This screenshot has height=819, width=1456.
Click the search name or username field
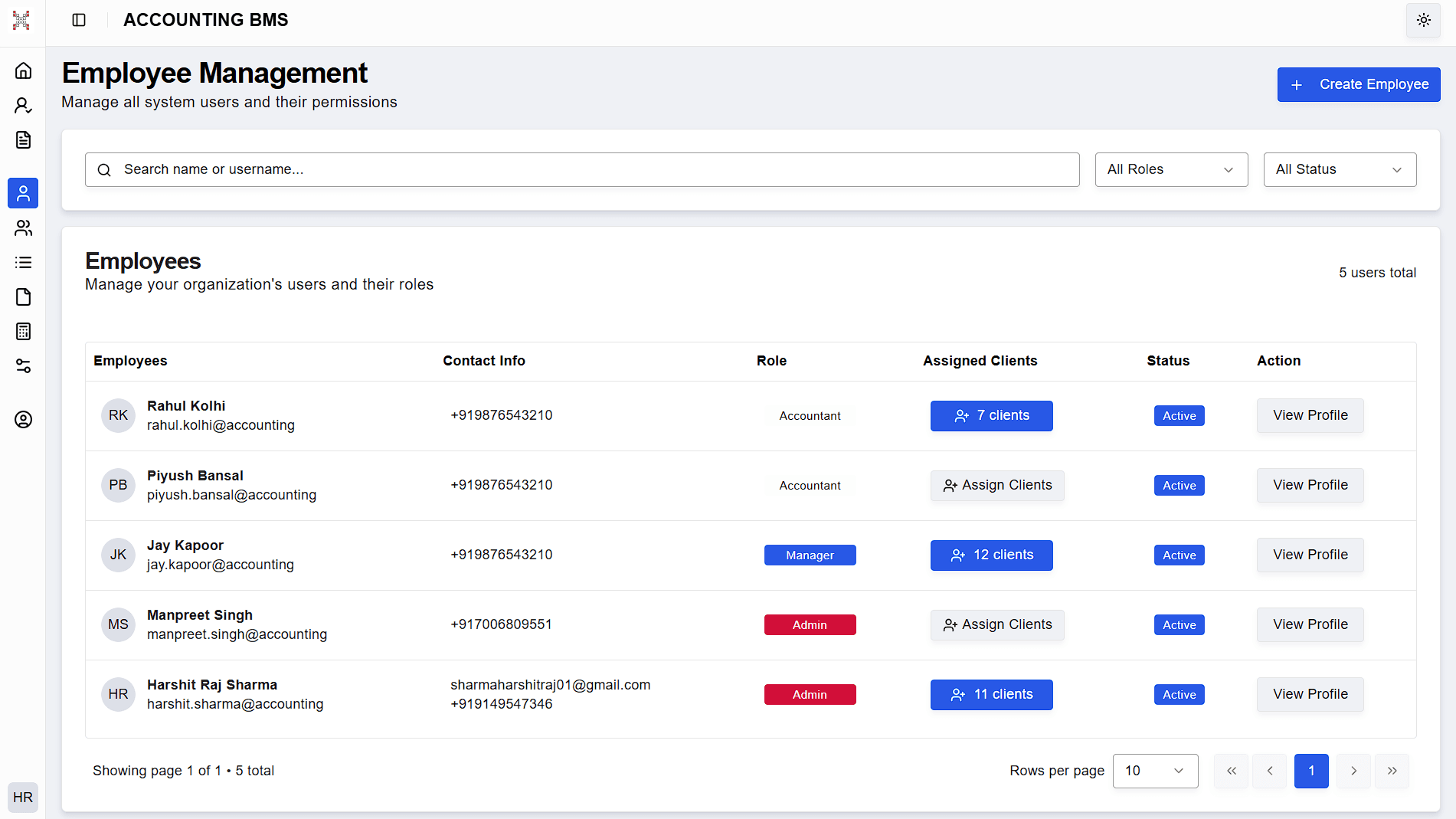click(x=582, y=169)
